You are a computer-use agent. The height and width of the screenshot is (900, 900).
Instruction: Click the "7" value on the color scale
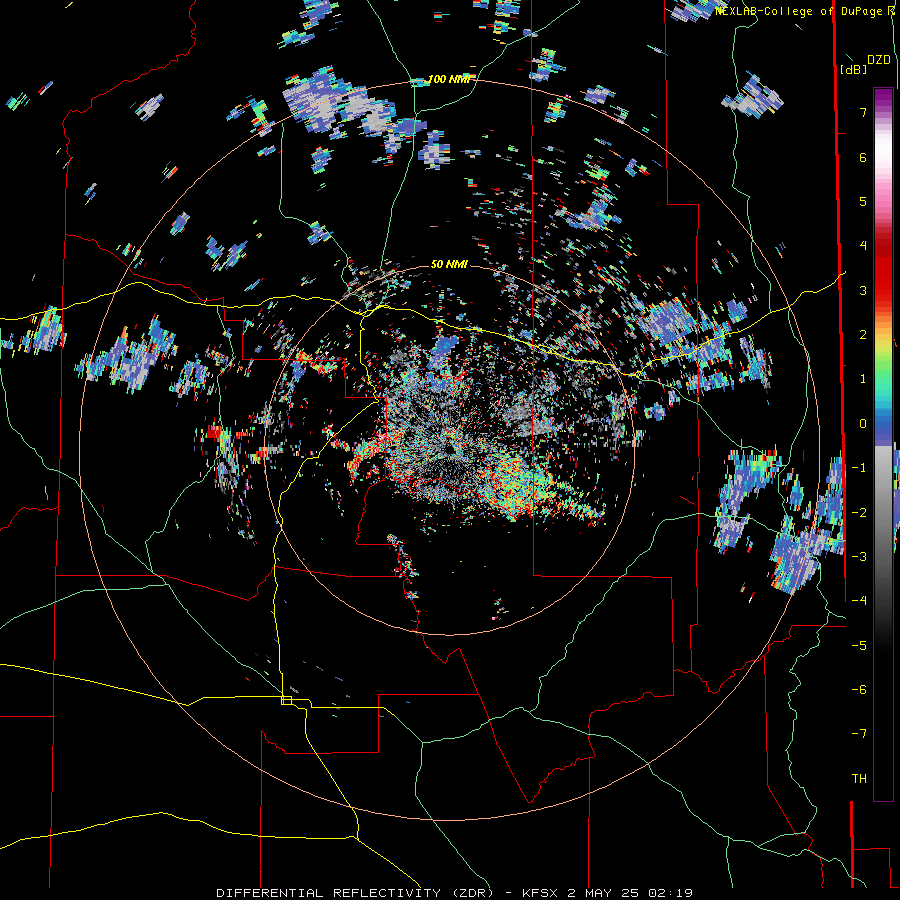pos(863,112)
